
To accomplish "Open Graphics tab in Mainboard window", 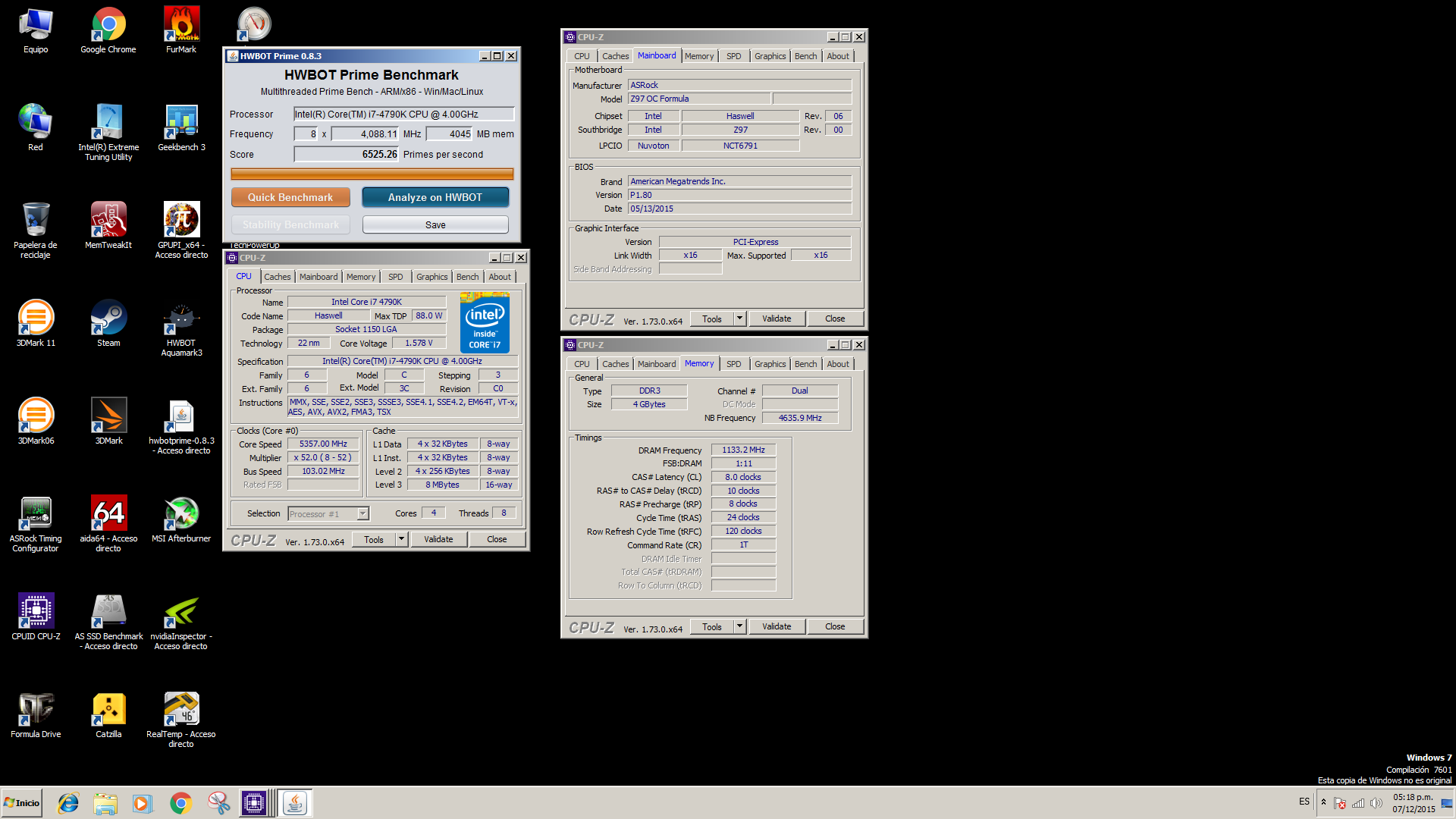I will [770, 56].
